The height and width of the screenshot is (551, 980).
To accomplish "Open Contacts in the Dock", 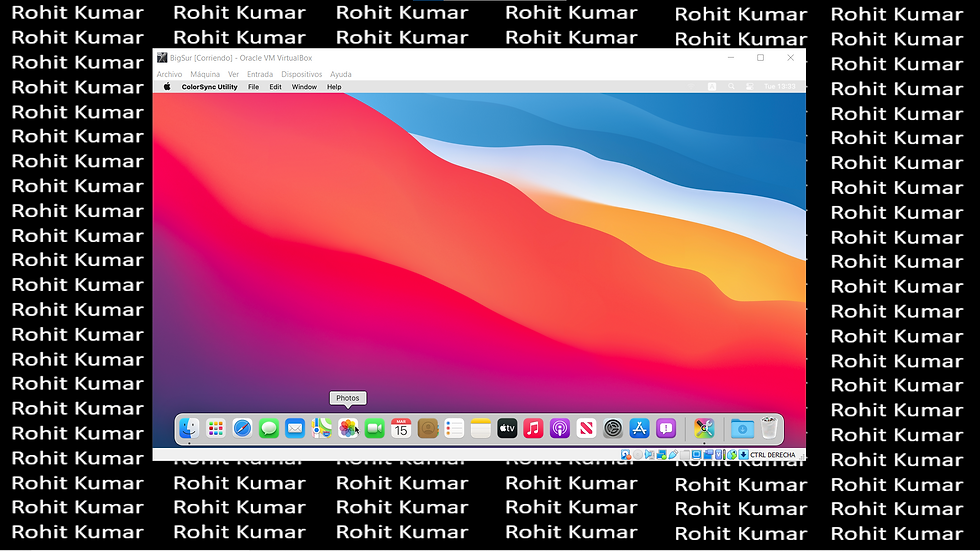I will point(428,429).
